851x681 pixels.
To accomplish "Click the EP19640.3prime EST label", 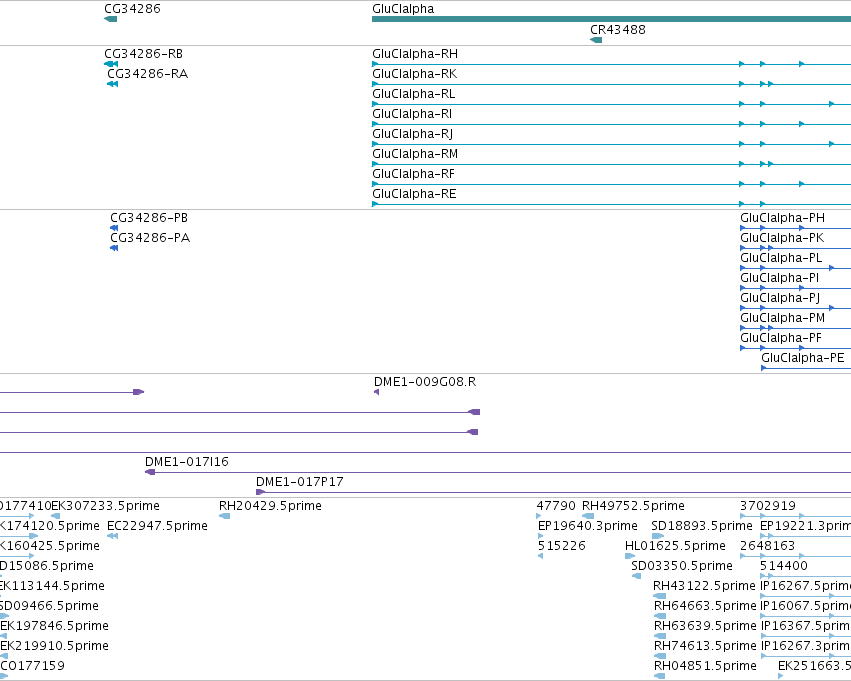I will point(588,526).
